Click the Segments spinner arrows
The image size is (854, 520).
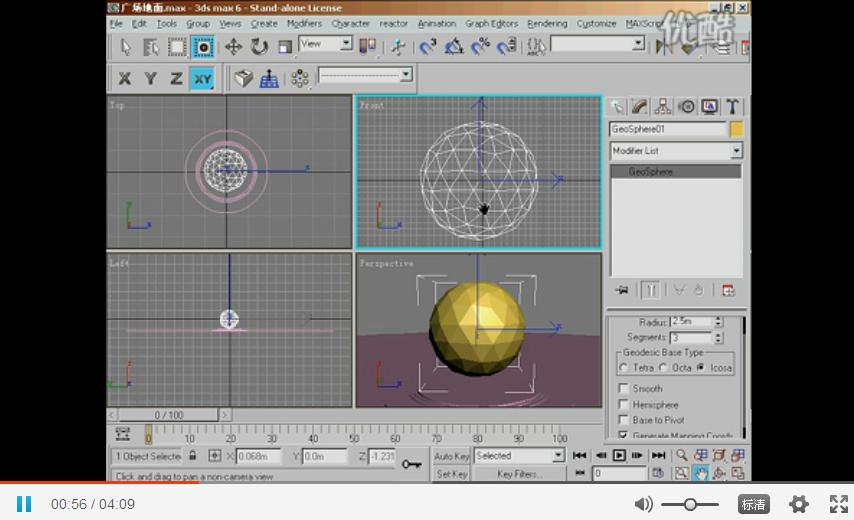(718, 338)
